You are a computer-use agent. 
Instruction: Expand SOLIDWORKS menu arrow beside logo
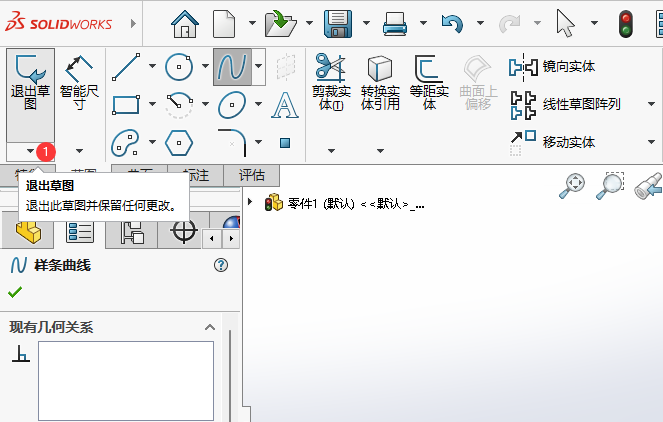tap(134, 24)
